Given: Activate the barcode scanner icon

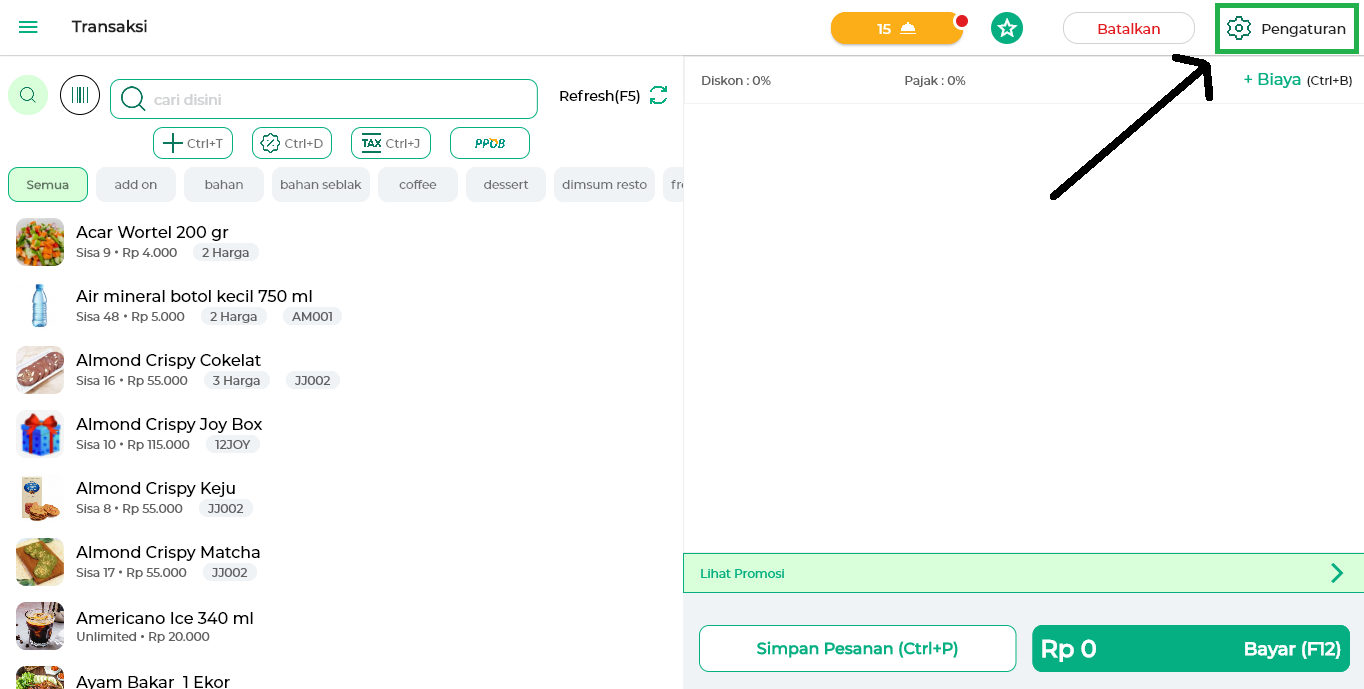Looking at the screenshot, I should coord(80,95).
